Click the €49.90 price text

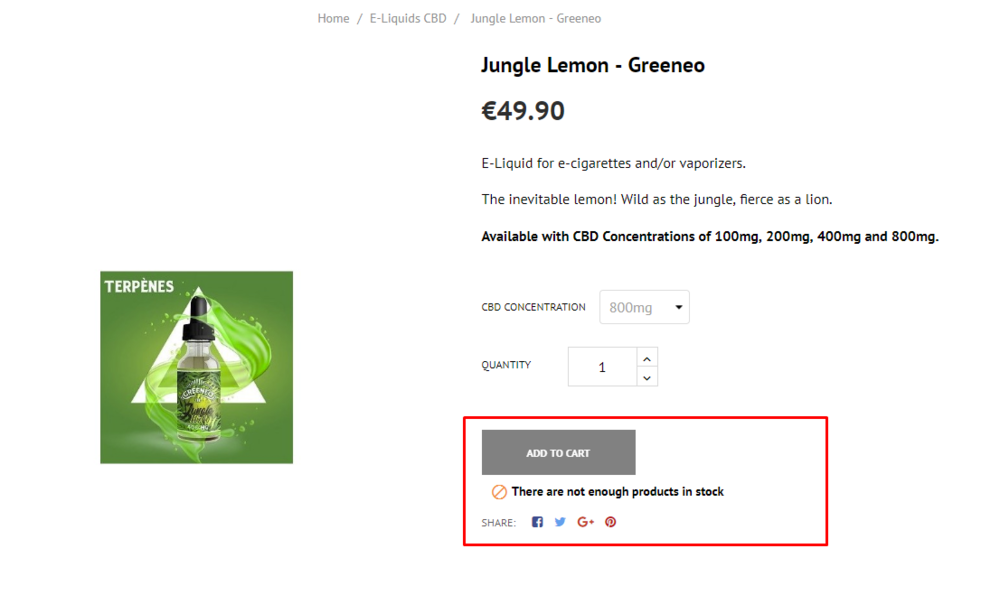click(x=523, y=111)
